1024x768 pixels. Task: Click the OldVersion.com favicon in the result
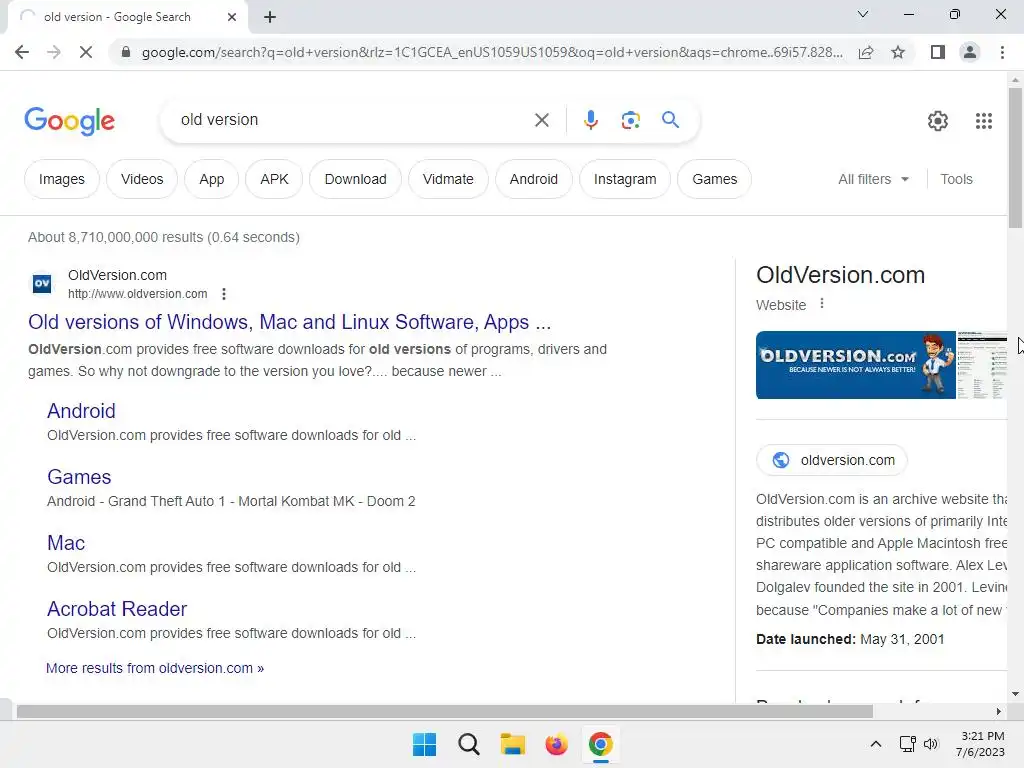[x=42, y=283]
